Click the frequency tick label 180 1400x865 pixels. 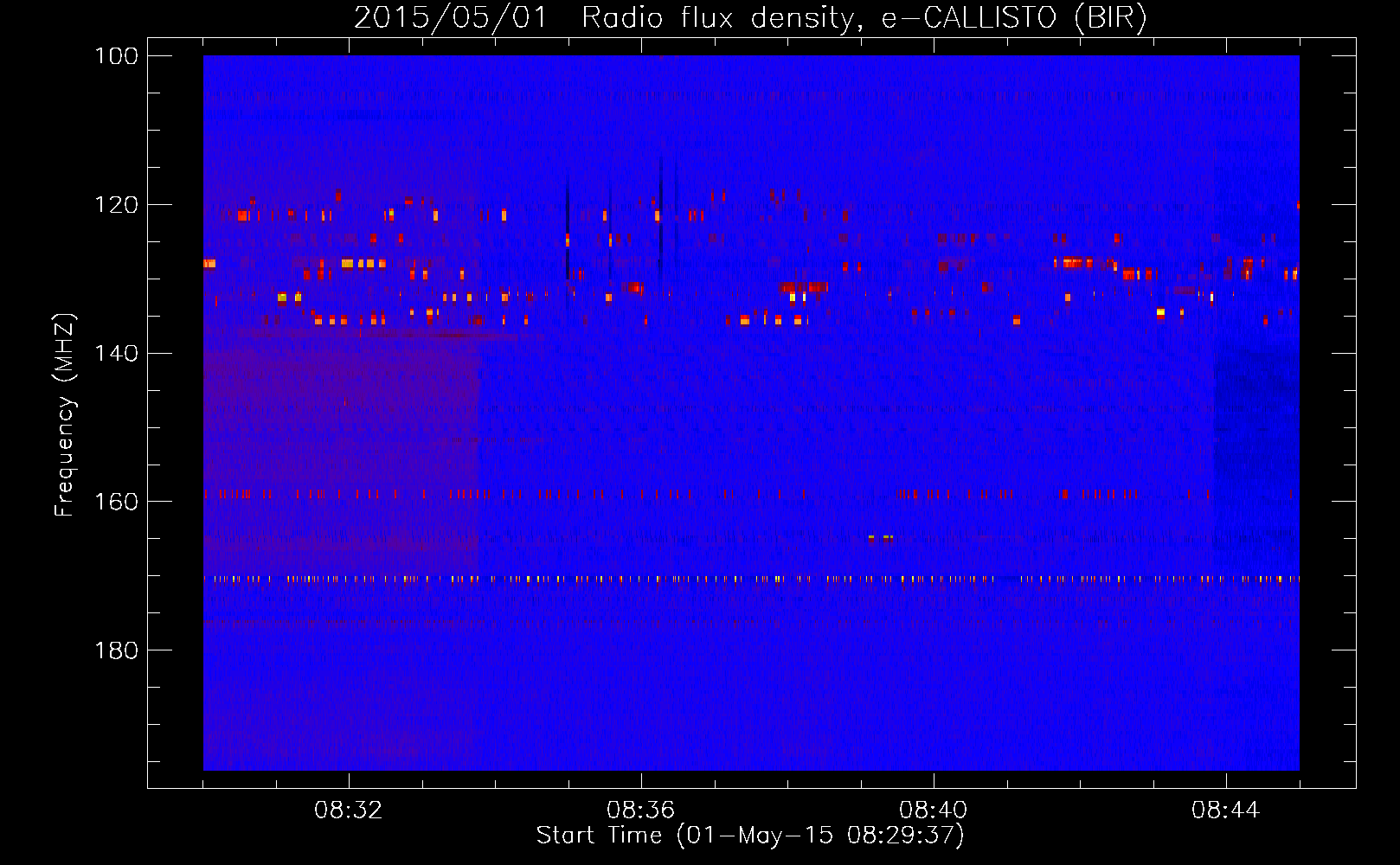(117, 650)
